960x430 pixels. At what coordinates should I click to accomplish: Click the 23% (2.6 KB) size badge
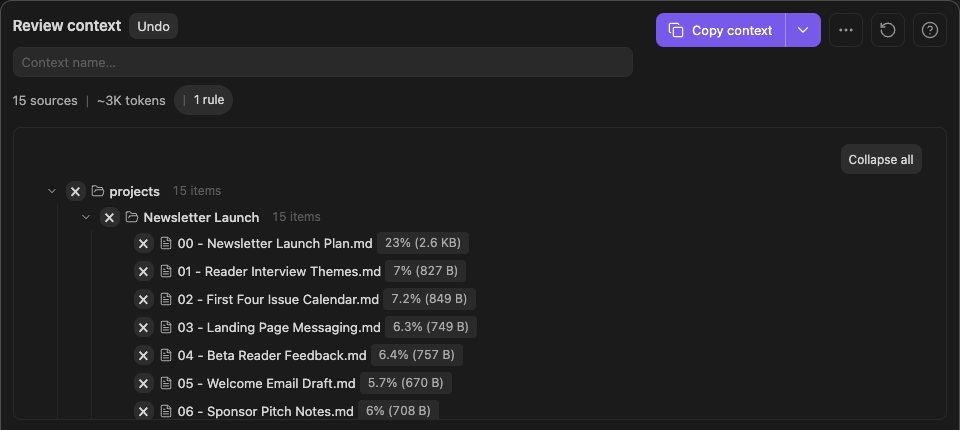(422, 243)
